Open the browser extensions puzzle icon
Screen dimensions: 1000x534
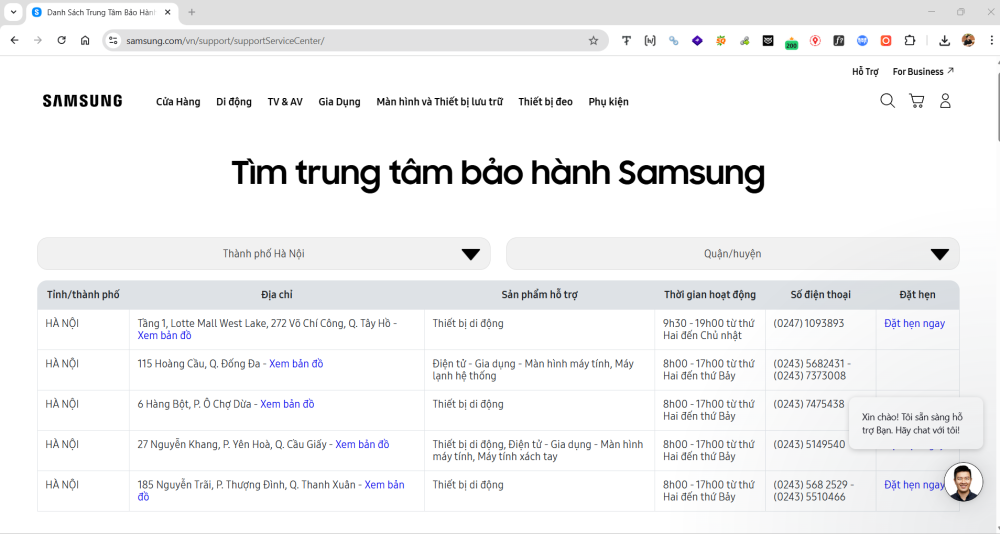909,40
